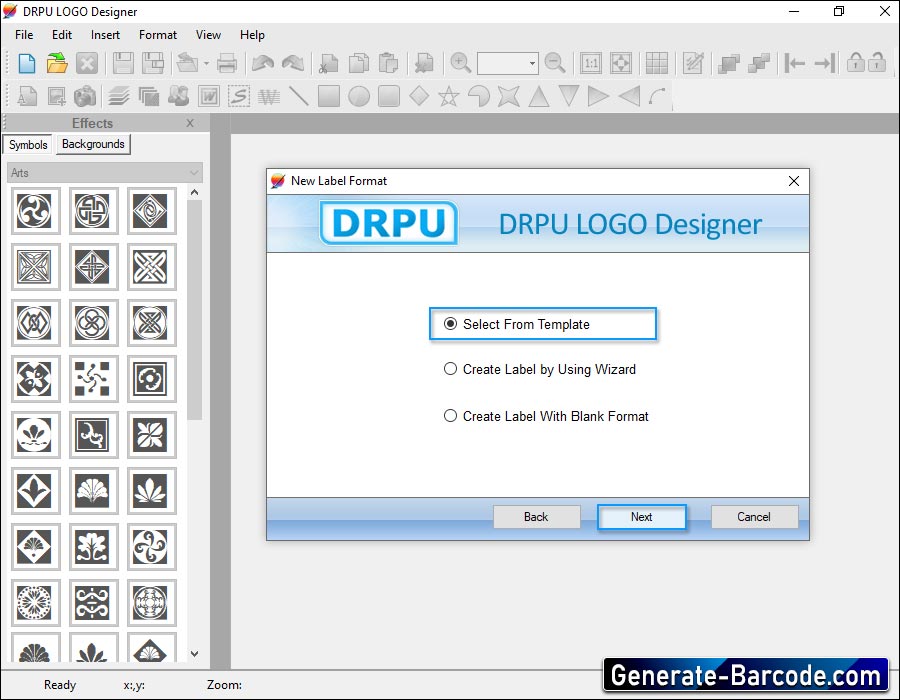Choose Select From Template option
Viewport: 900px width, 700px height.
tap(517, 324)
